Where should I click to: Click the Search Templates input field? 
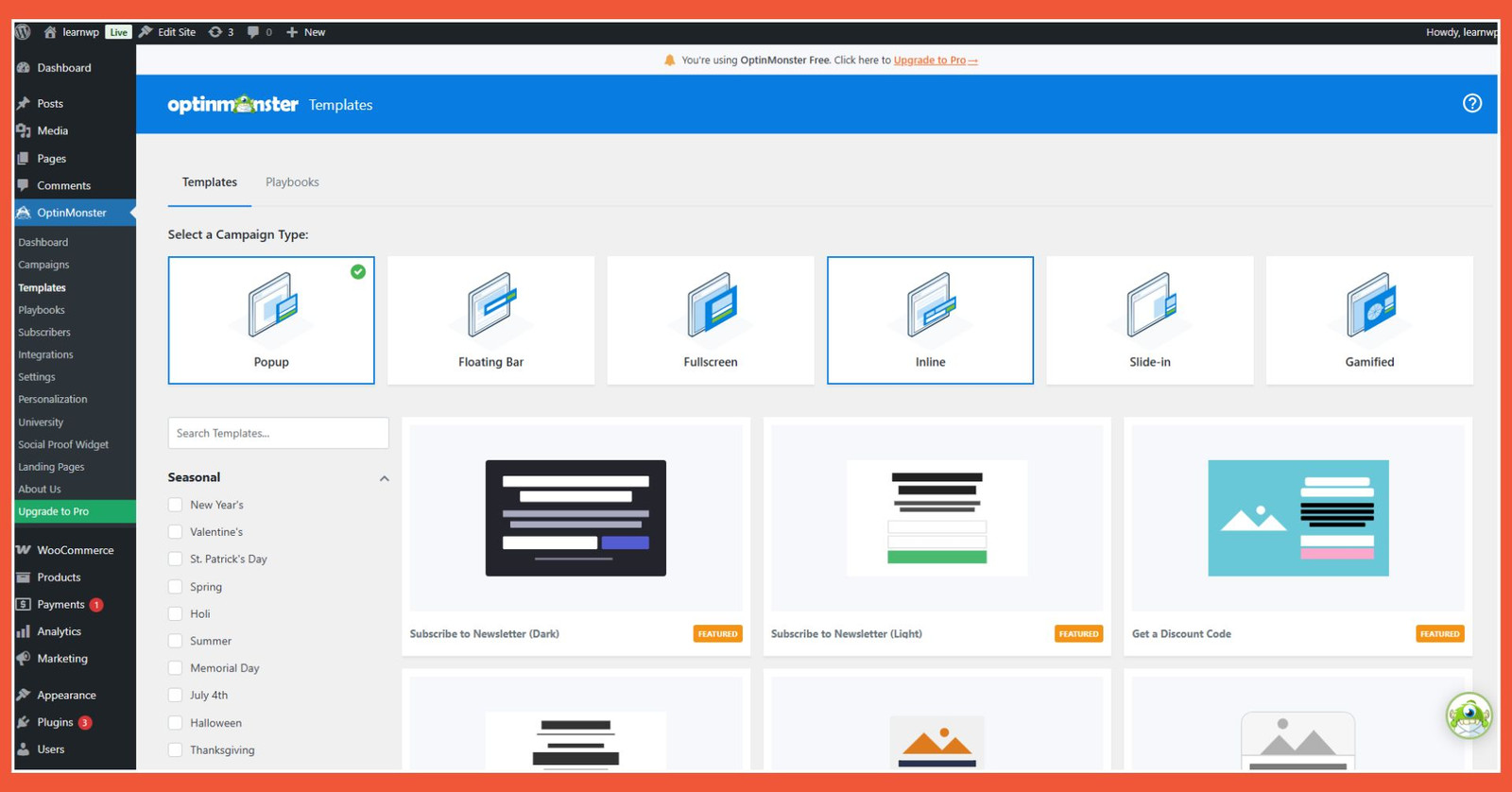pos(278,433)
